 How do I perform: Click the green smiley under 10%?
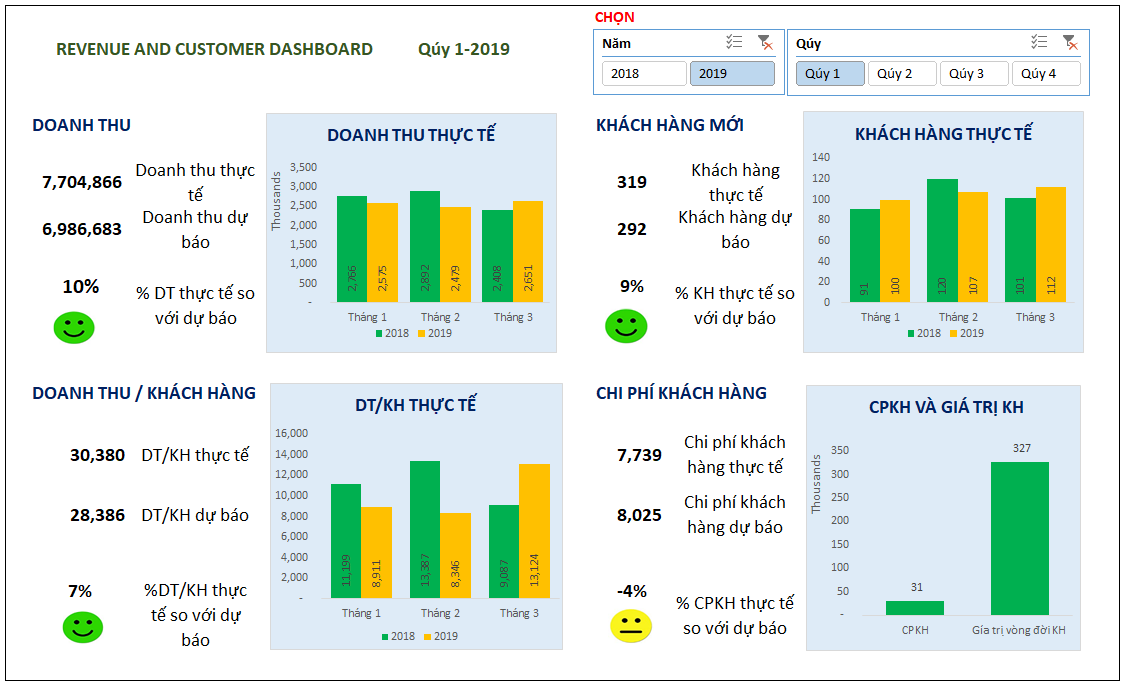74,328
